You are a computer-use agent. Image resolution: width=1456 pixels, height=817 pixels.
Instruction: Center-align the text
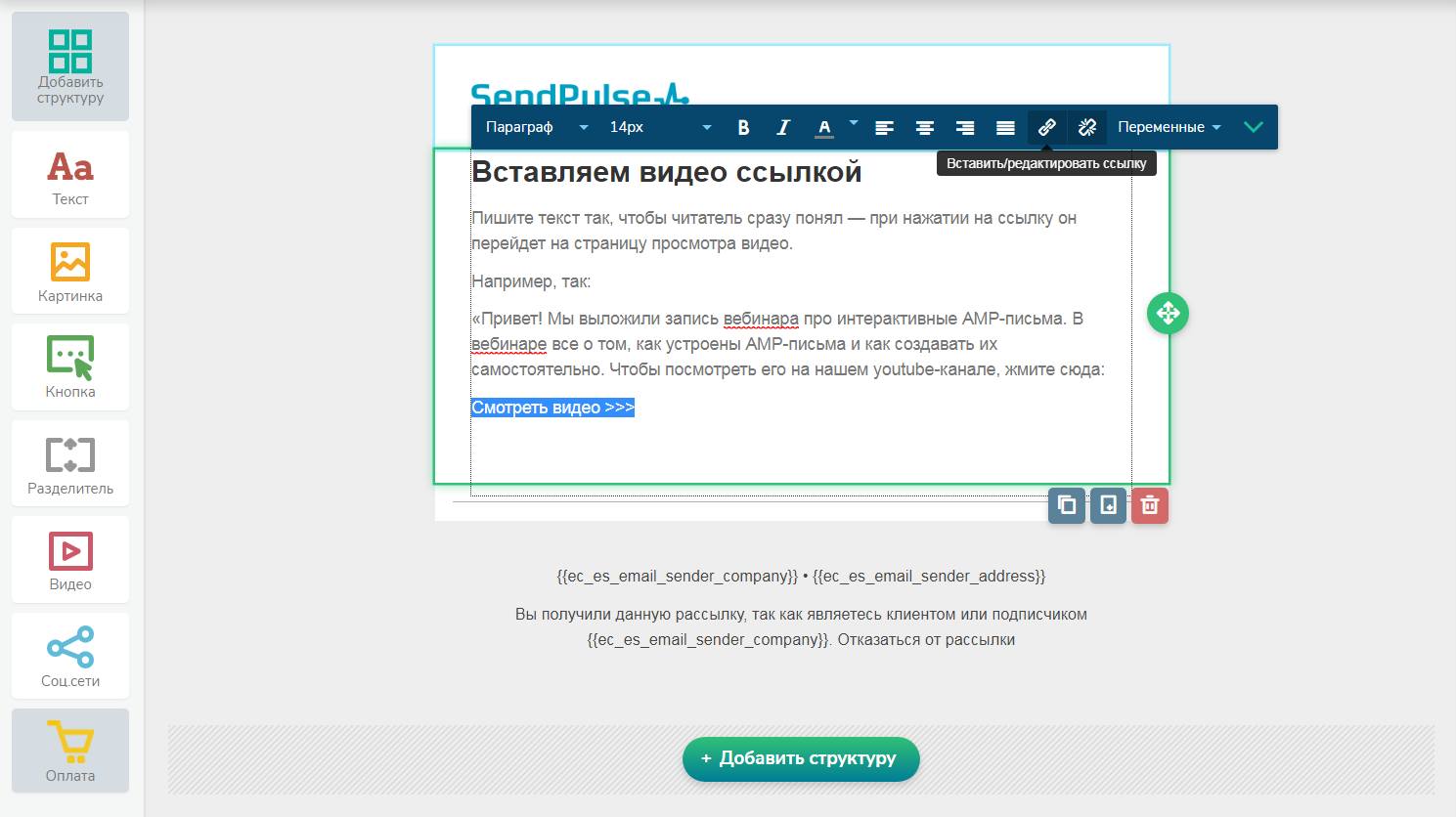(x=924, y=127)
